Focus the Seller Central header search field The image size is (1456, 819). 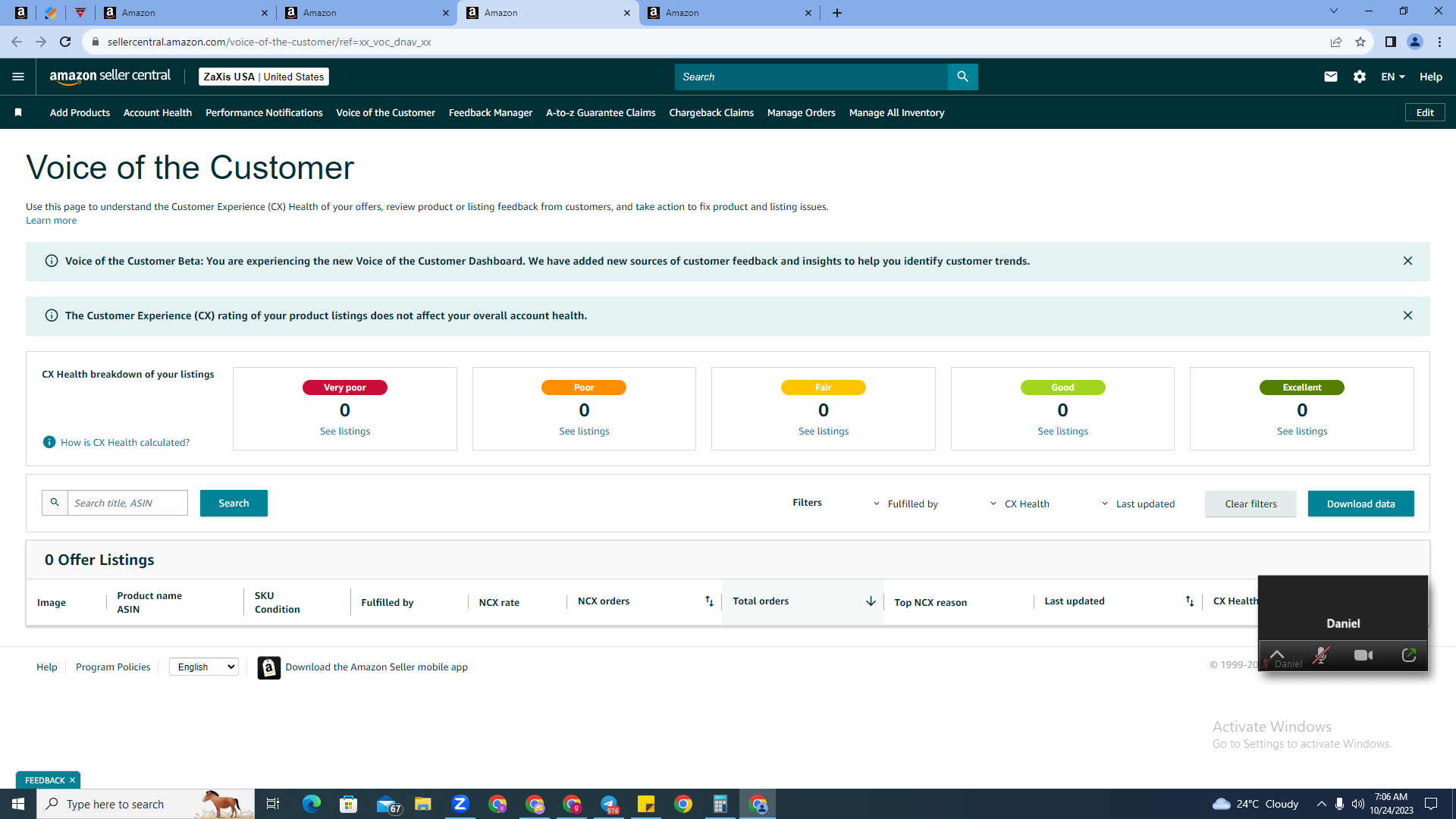click(811, 77)
